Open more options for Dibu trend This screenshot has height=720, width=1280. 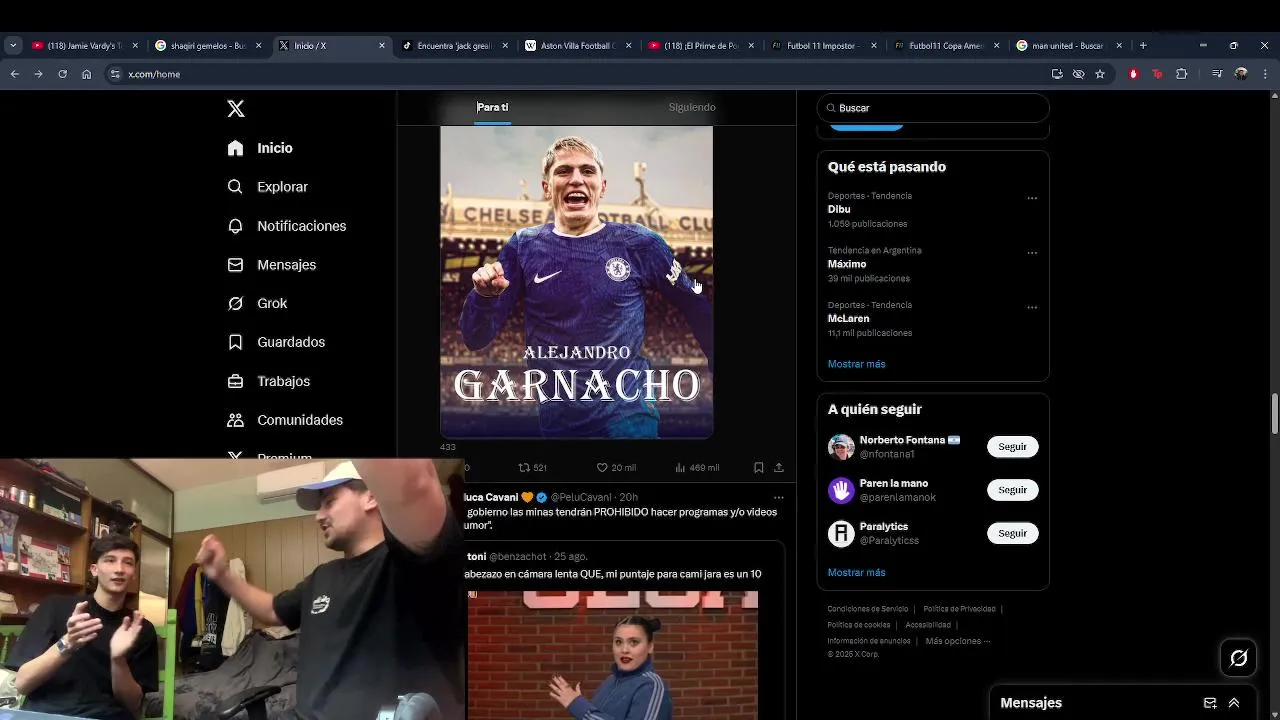(x=1032, y=198)
